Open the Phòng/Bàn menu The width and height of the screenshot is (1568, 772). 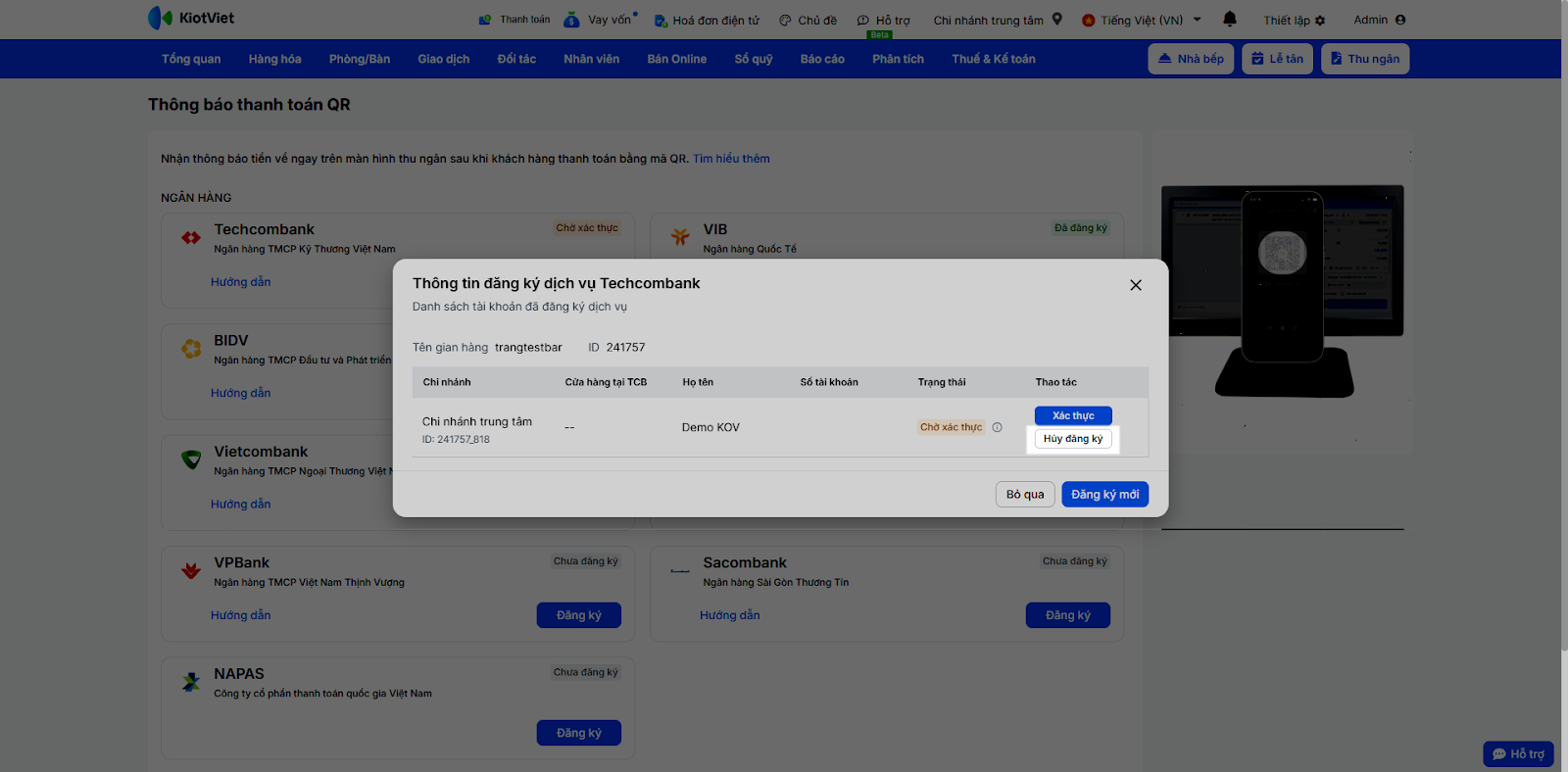tap(360, 59)
